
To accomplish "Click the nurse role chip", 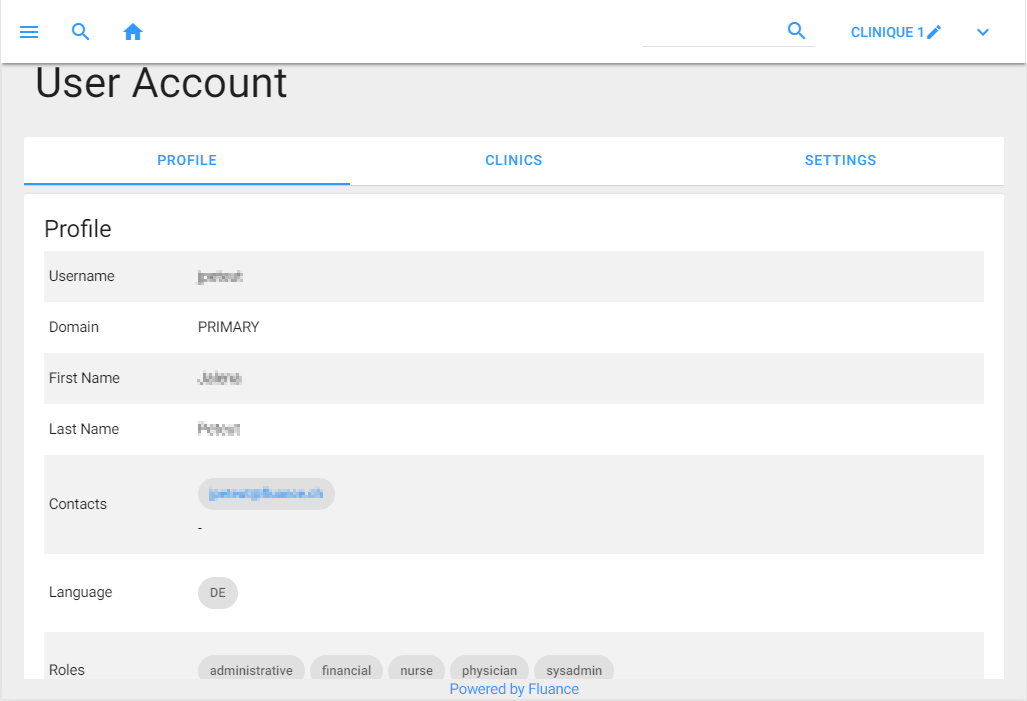I will (416, 670).
